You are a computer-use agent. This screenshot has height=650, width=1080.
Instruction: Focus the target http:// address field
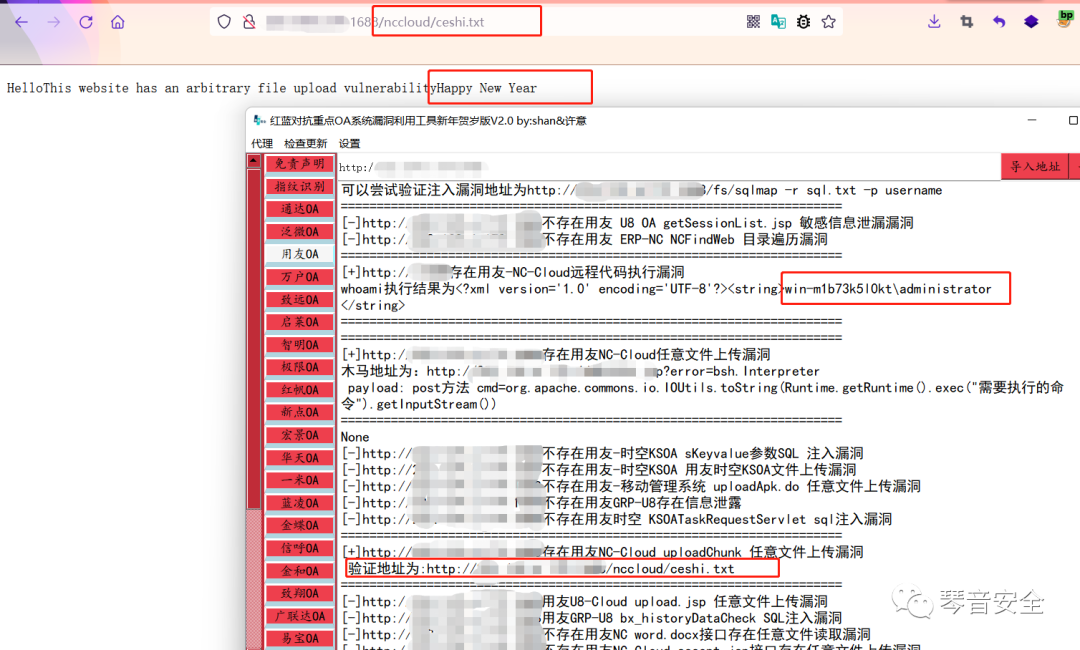[668, 167]
